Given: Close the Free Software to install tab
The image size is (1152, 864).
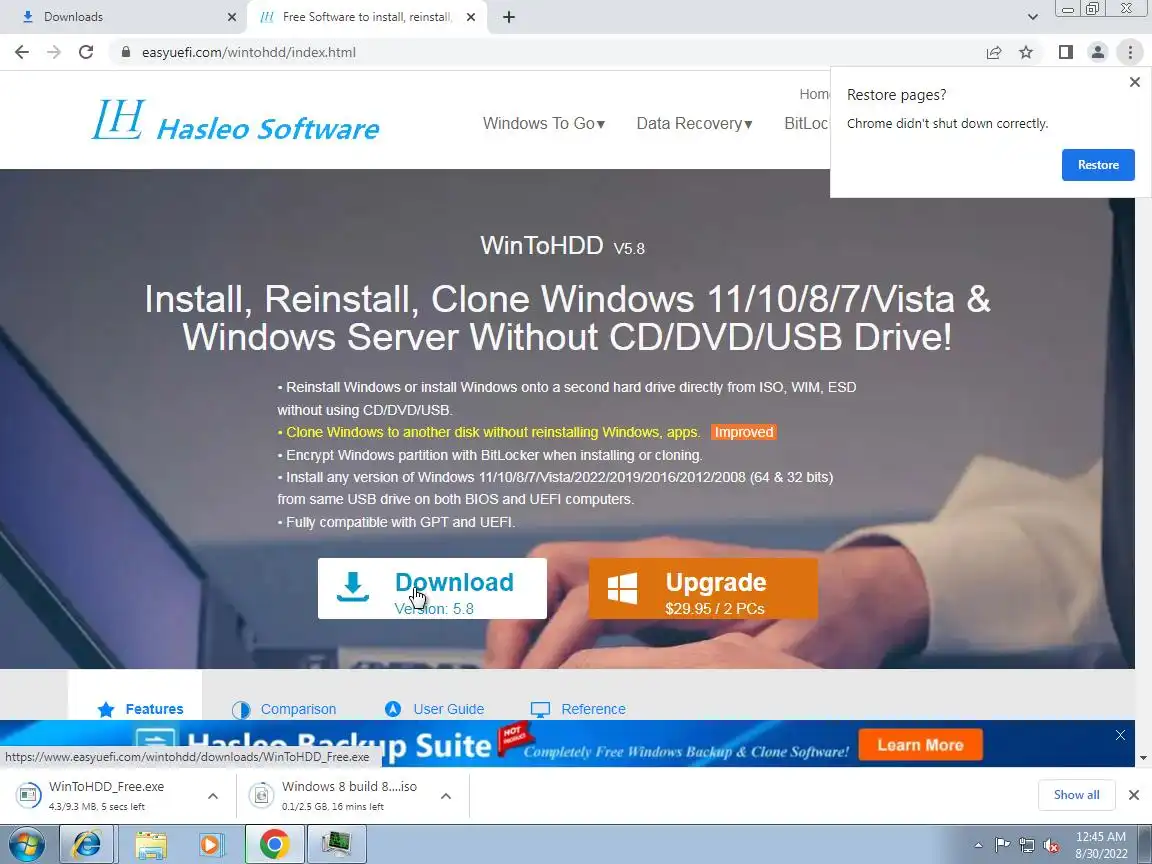Looking at the screenshot, I should (x=471, y=17).
